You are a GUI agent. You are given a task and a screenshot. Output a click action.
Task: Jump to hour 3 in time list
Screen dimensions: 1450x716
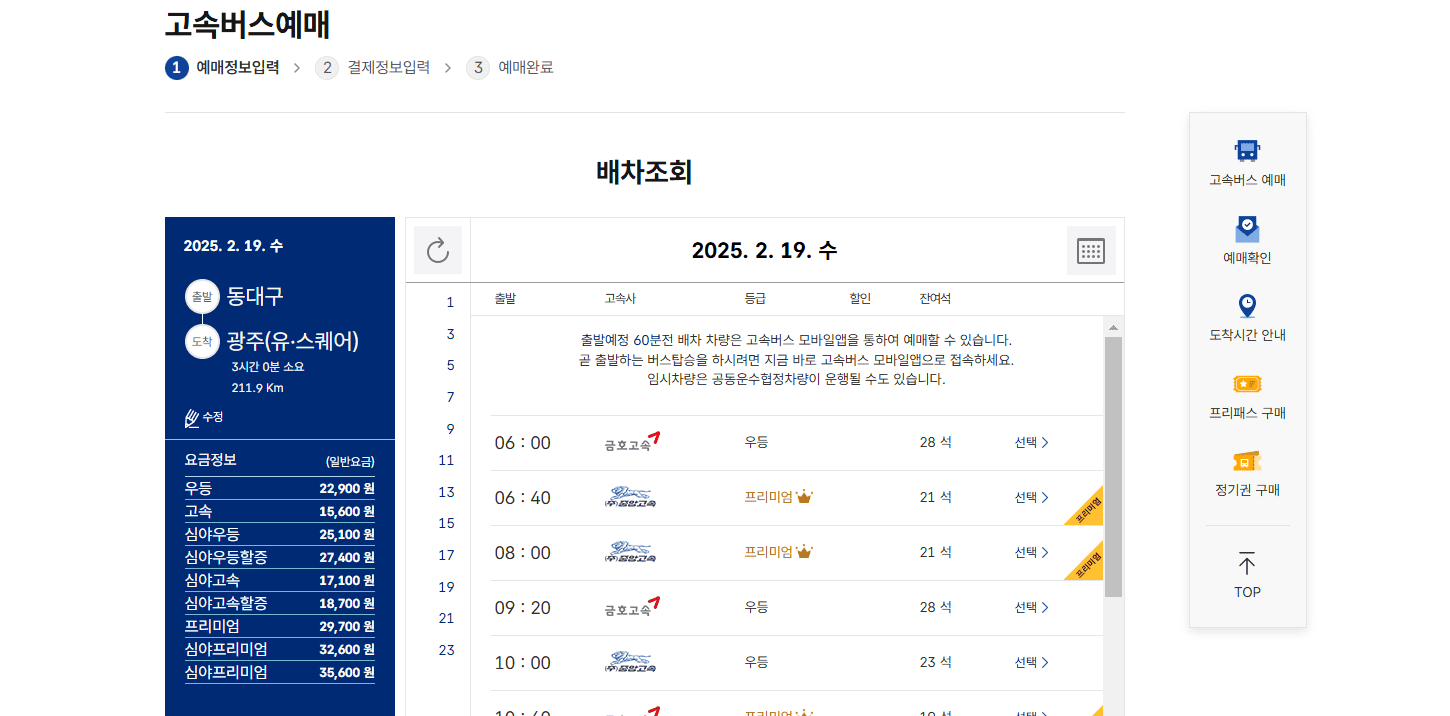450,334
